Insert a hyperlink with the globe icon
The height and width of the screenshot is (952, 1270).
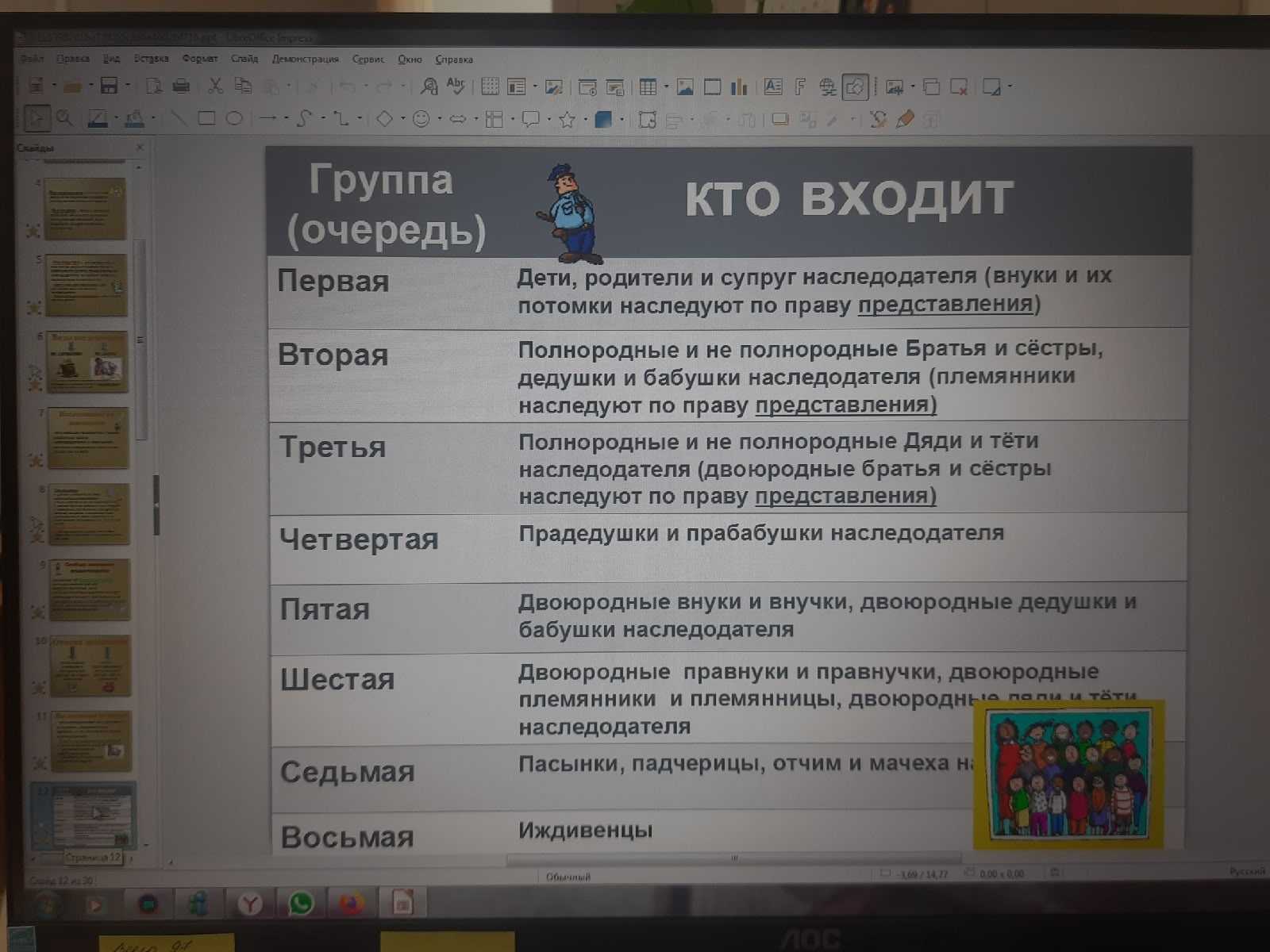point(828,87)
